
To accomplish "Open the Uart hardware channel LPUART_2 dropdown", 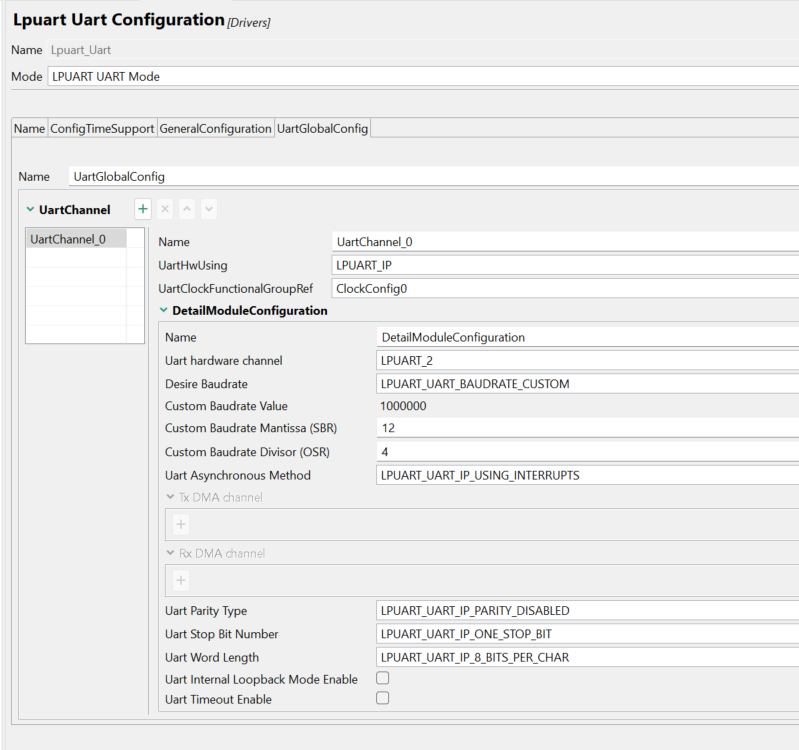I will click(587, 360).
